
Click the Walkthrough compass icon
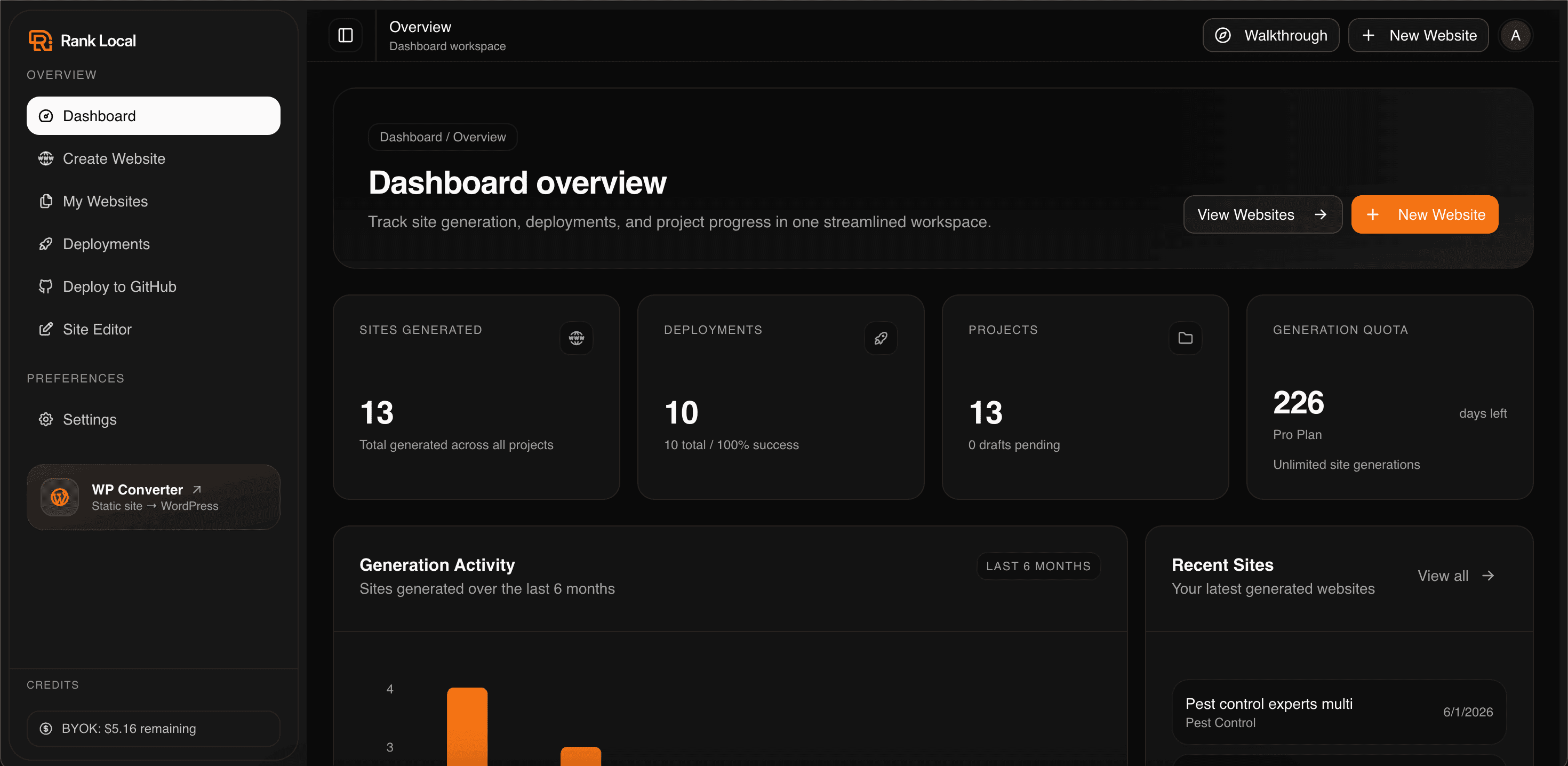(1223, 35)
